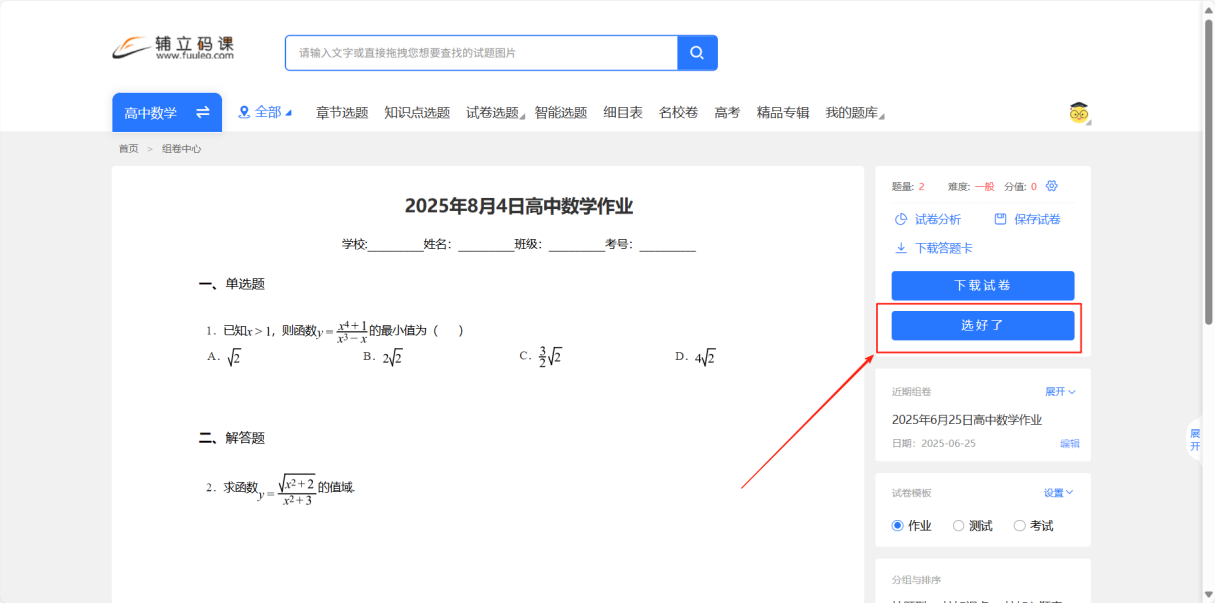
Task: Expand the 近期组卷 list with 展开
Action: pyautogui.click(x=1060, y=392)
